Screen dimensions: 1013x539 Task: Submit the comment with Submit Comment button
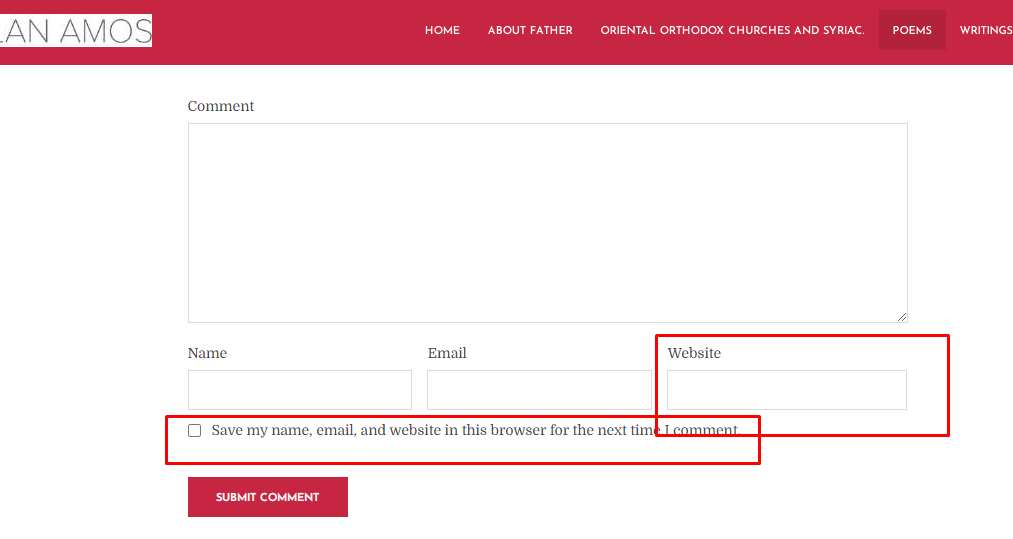[x=267, y=497]
